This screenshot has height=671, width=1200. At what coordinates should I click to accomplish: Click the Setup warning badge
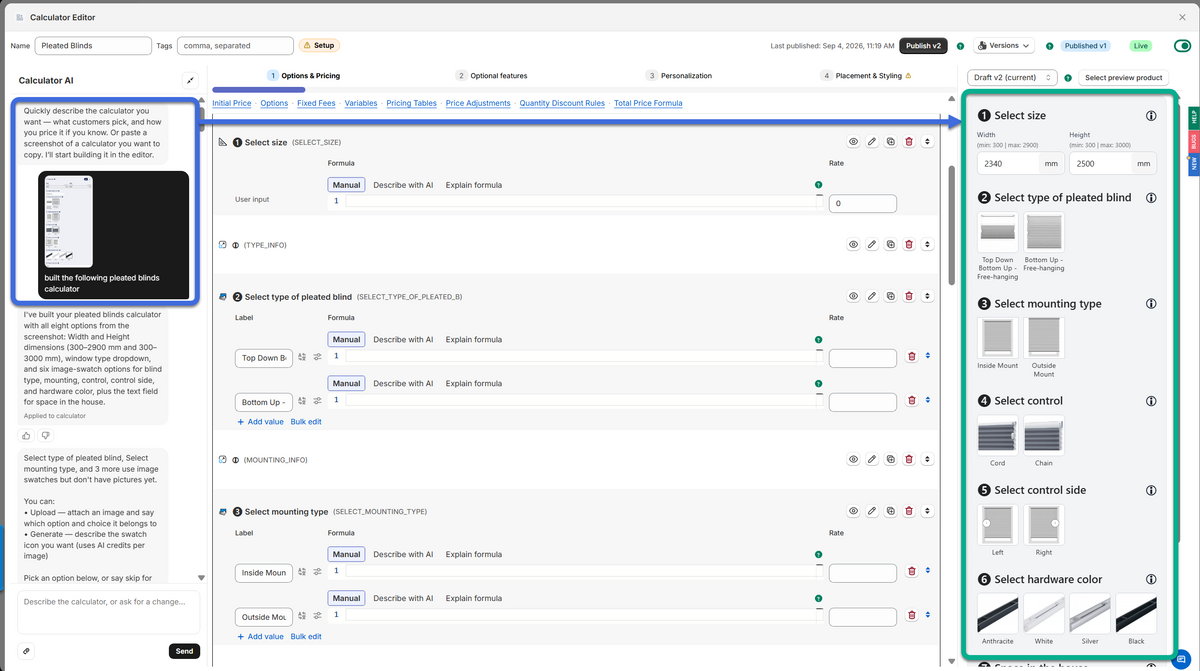pos(319,46)
